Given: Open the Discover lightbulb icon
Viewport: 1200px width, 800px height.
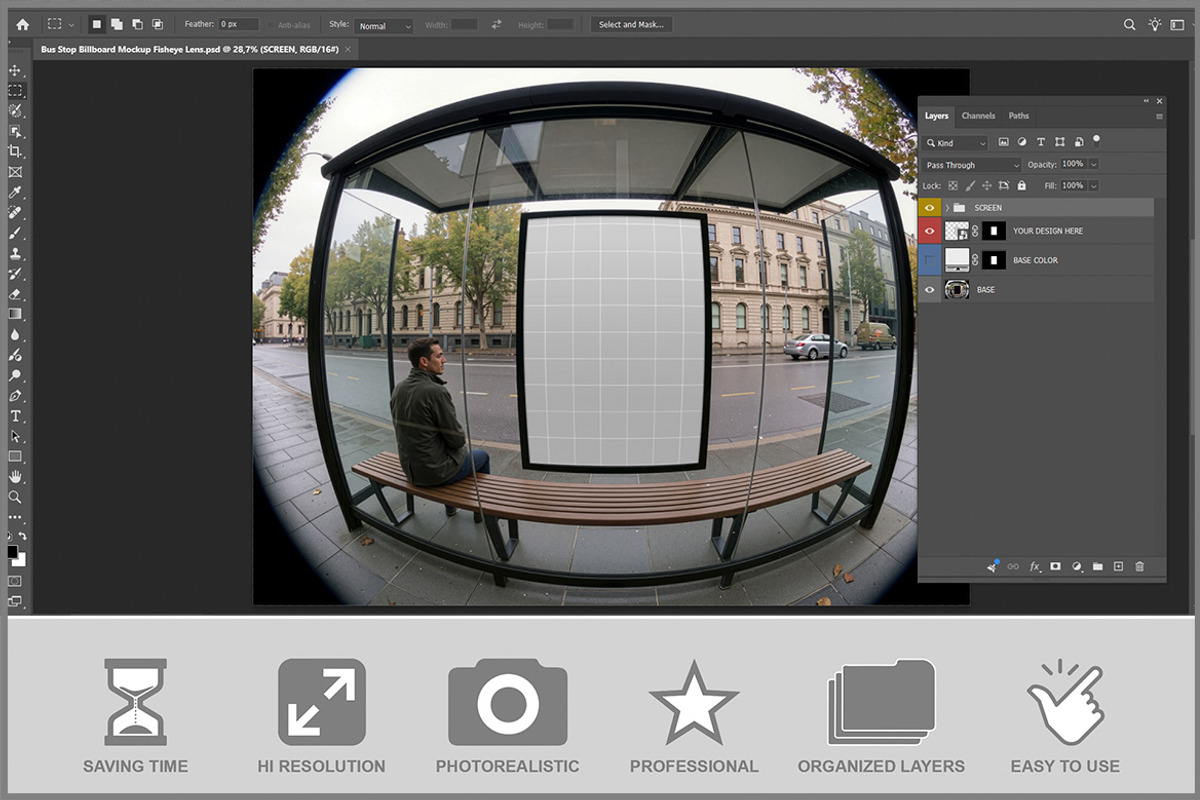Looking at the screenshot, I should [1155, 24].
